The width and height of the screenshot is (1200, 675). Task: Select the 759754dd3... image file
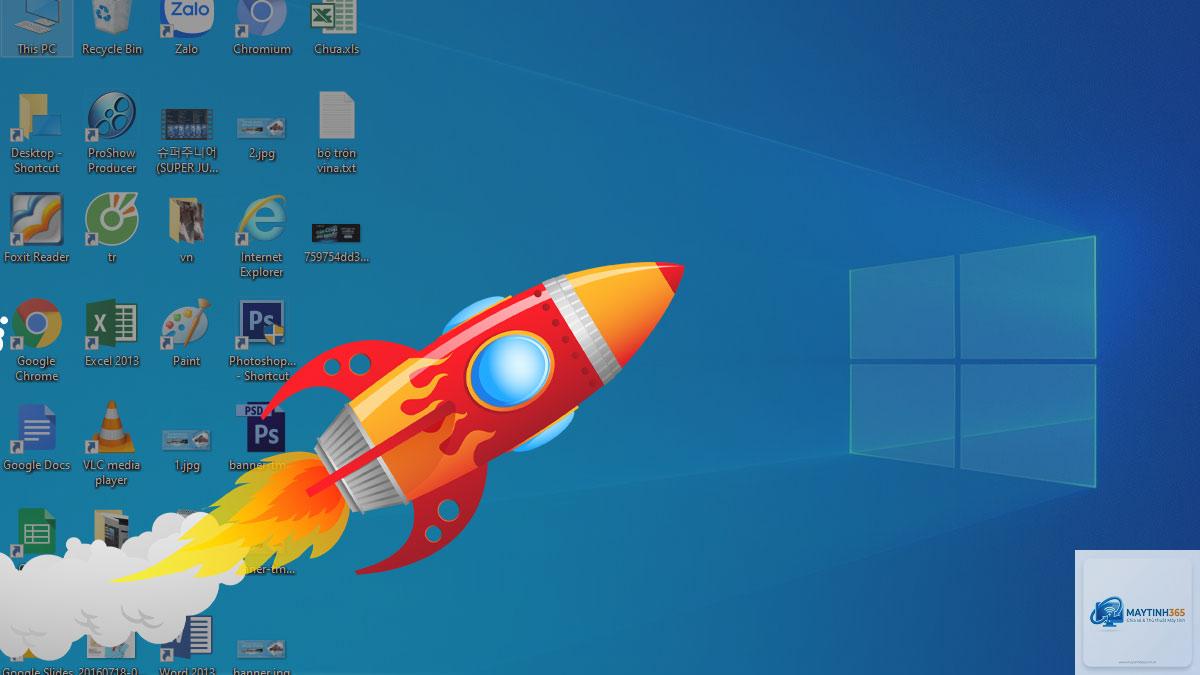point(337,243)
